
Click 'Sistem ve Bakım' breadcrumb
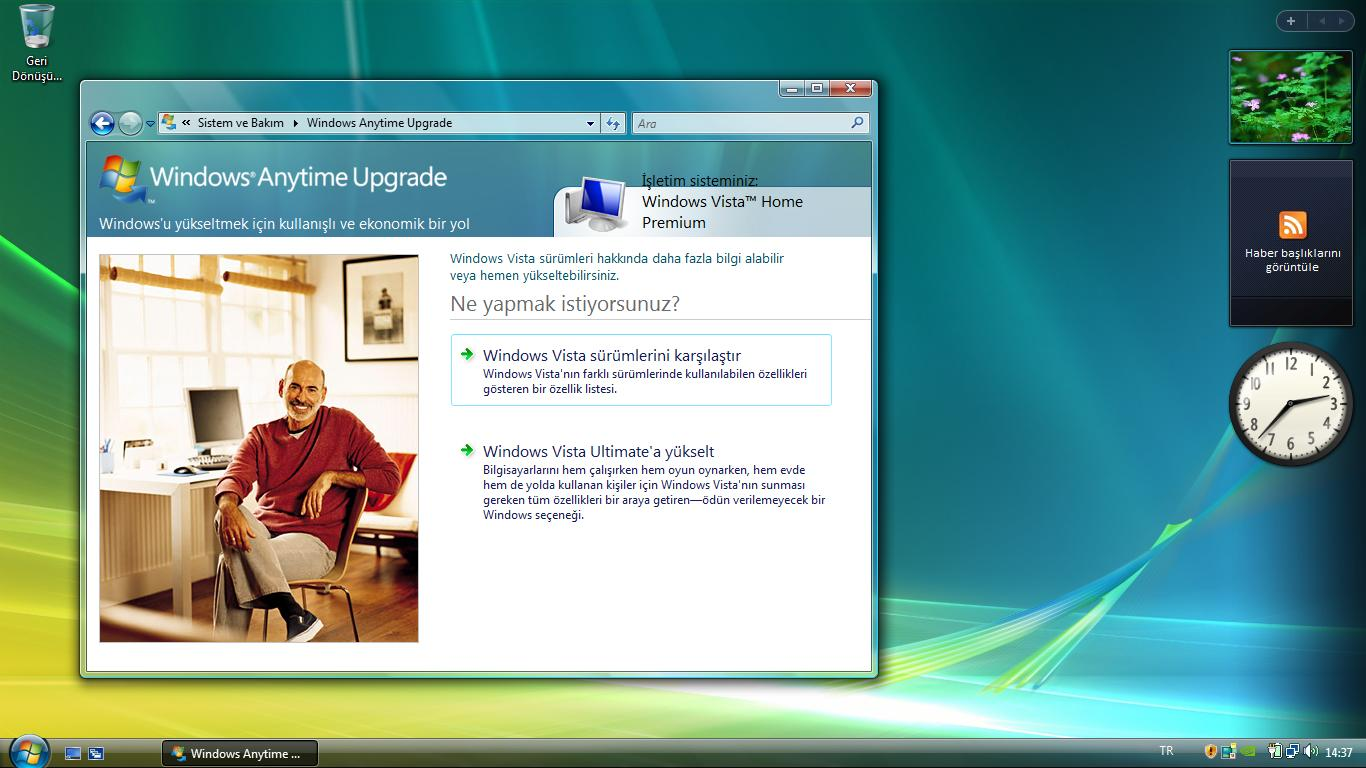[x=241, y=123]
